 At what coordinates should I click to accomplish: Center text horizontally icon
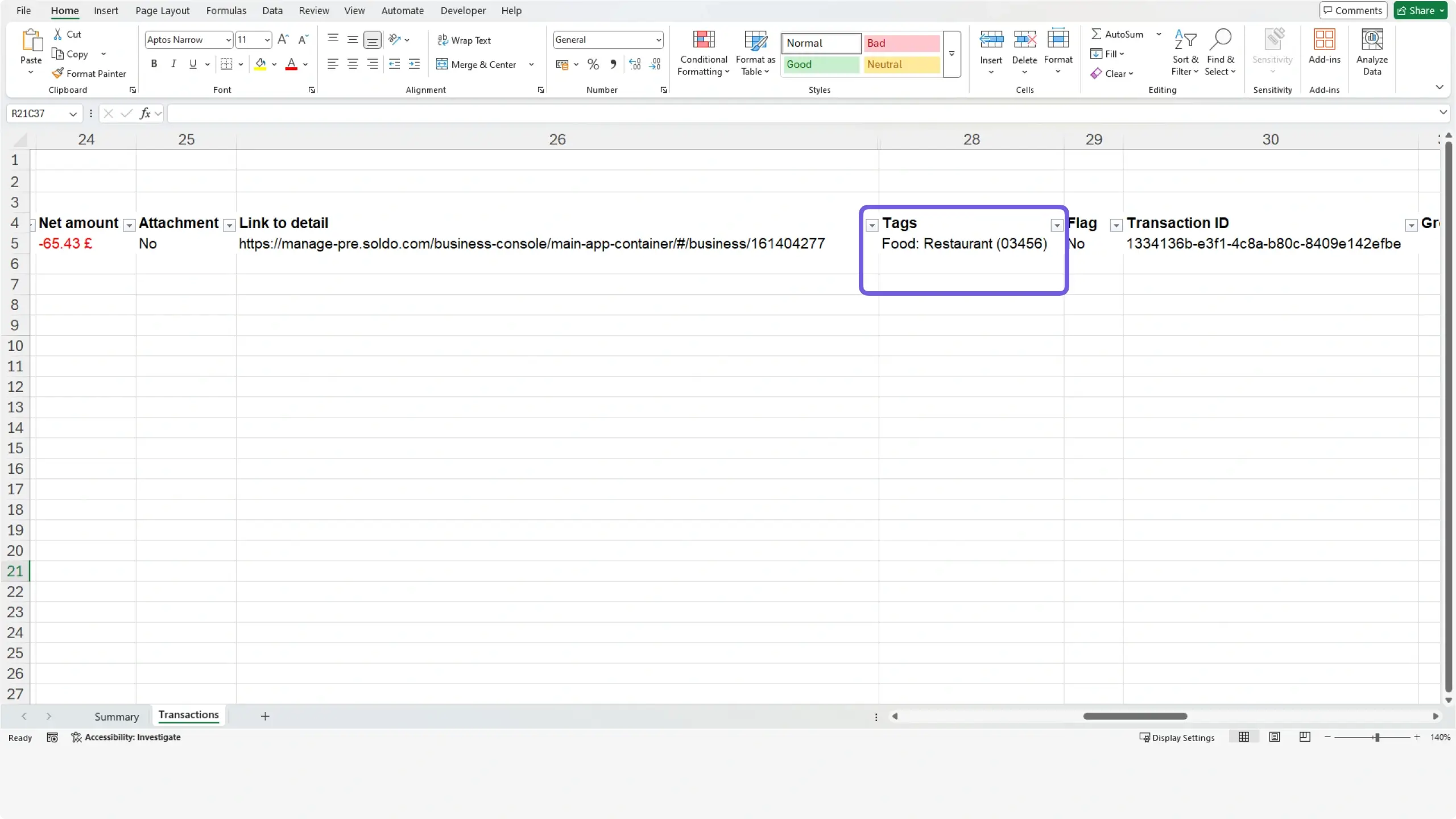pyautogui.click(x=353, y=64)
